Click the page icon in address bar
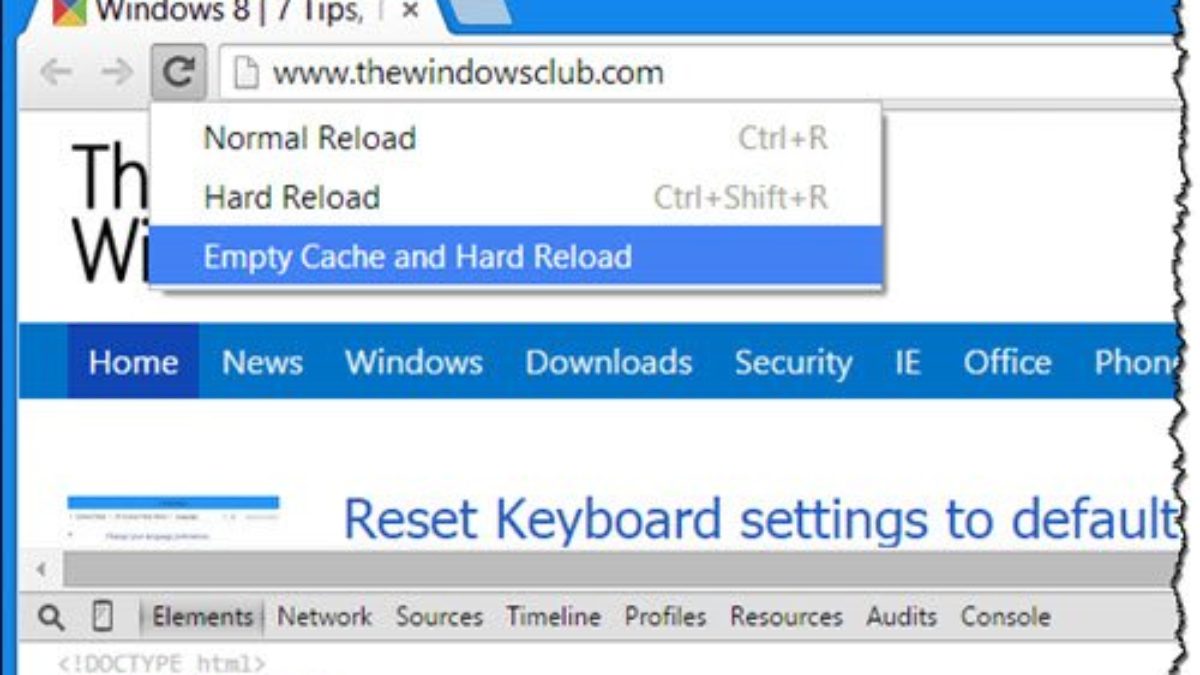 pos(245,73)
